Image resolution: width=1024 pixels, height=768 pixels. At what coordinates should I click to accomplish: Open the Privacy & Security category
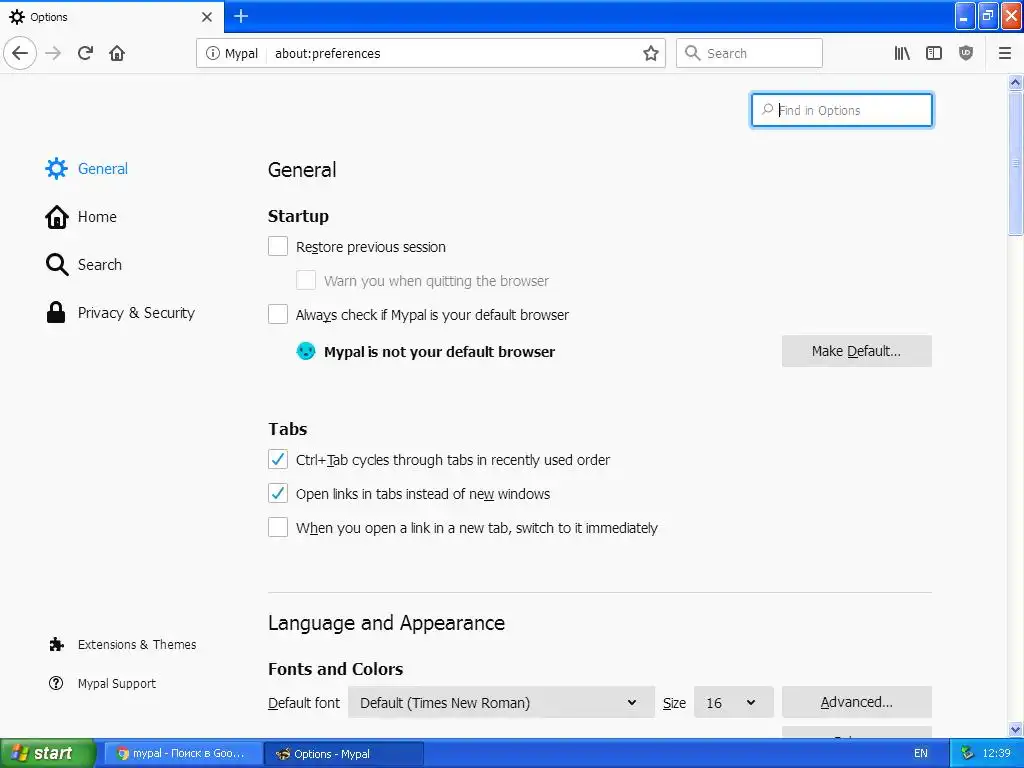[x=136, y=313]
